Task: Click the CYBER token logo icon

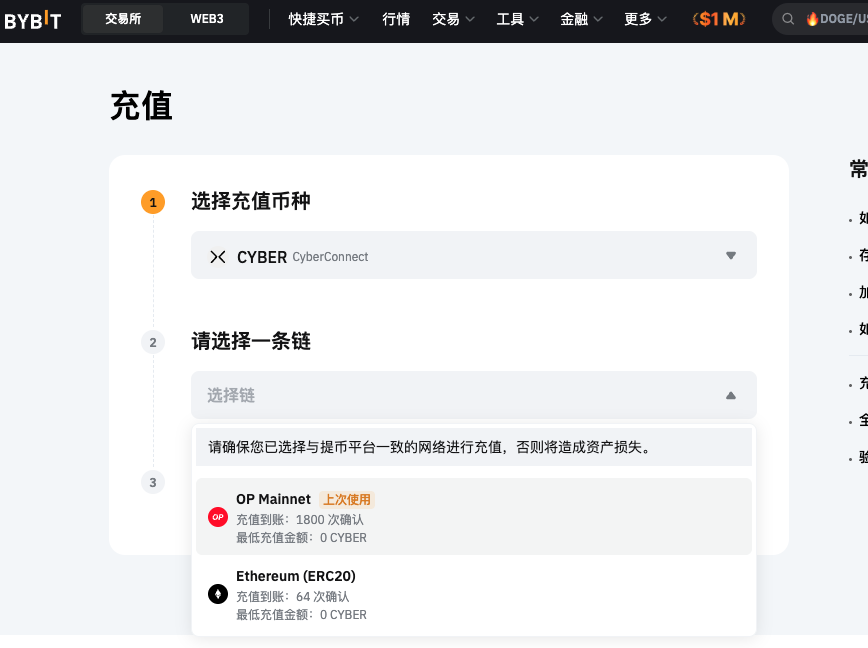Action: (218, 256)
